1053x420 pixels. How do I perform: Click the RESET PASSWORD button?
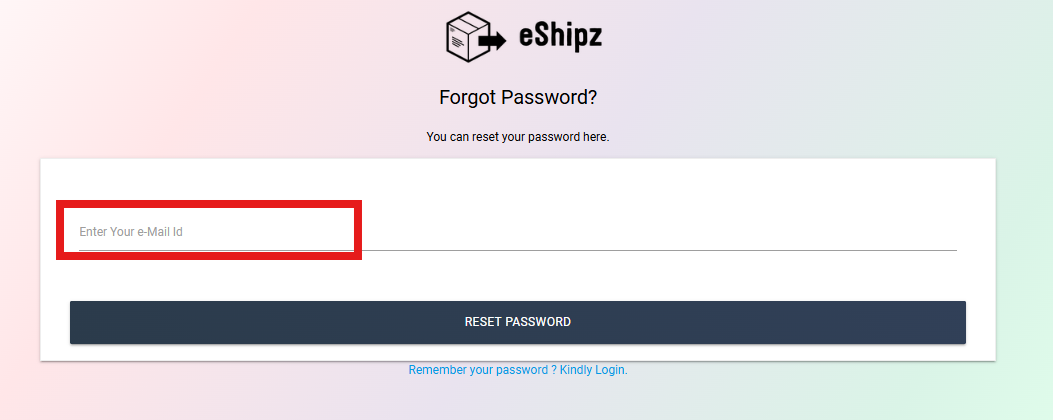coord(518,322)
